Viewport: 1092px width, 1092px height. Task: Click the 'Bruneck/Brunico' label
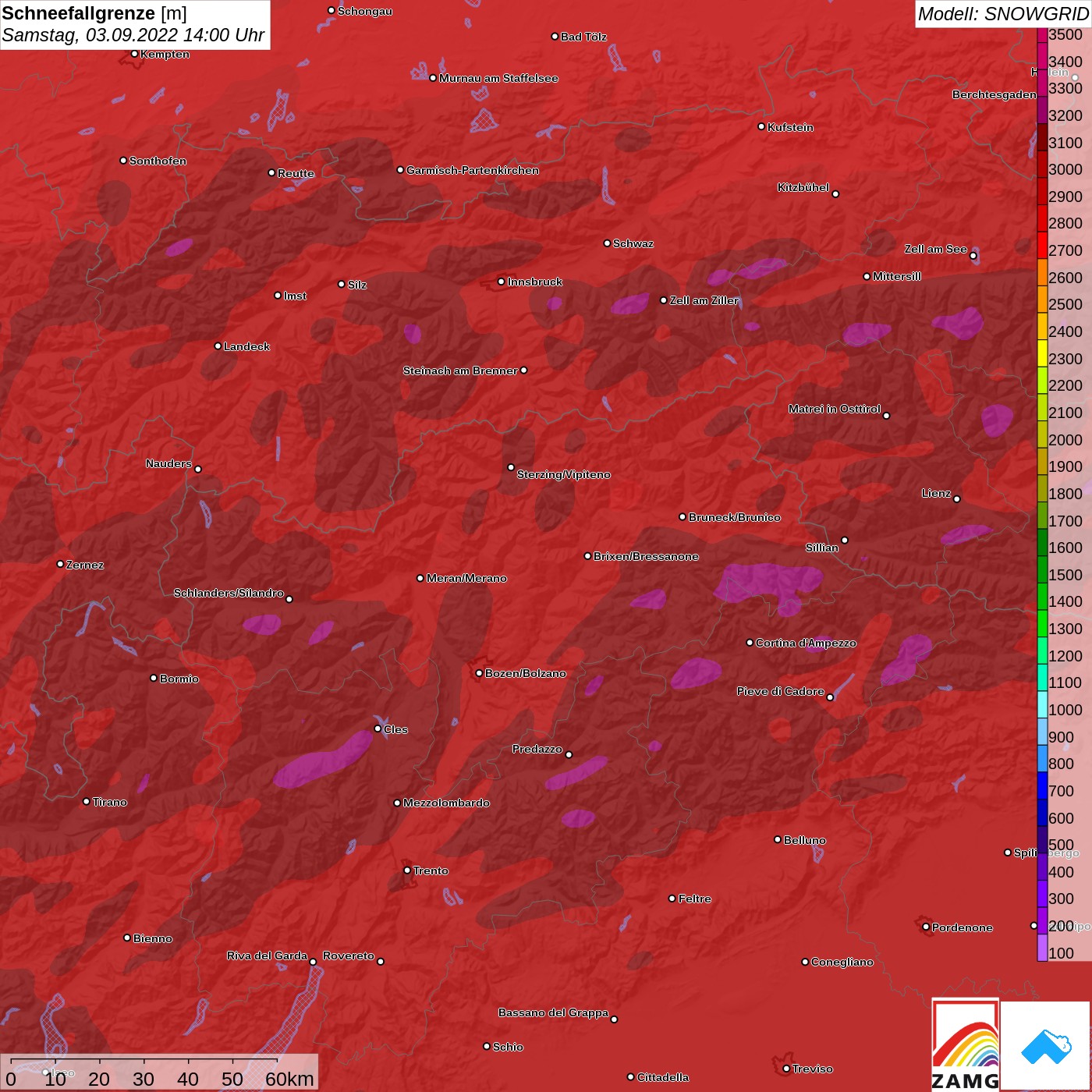click(735, 517)
